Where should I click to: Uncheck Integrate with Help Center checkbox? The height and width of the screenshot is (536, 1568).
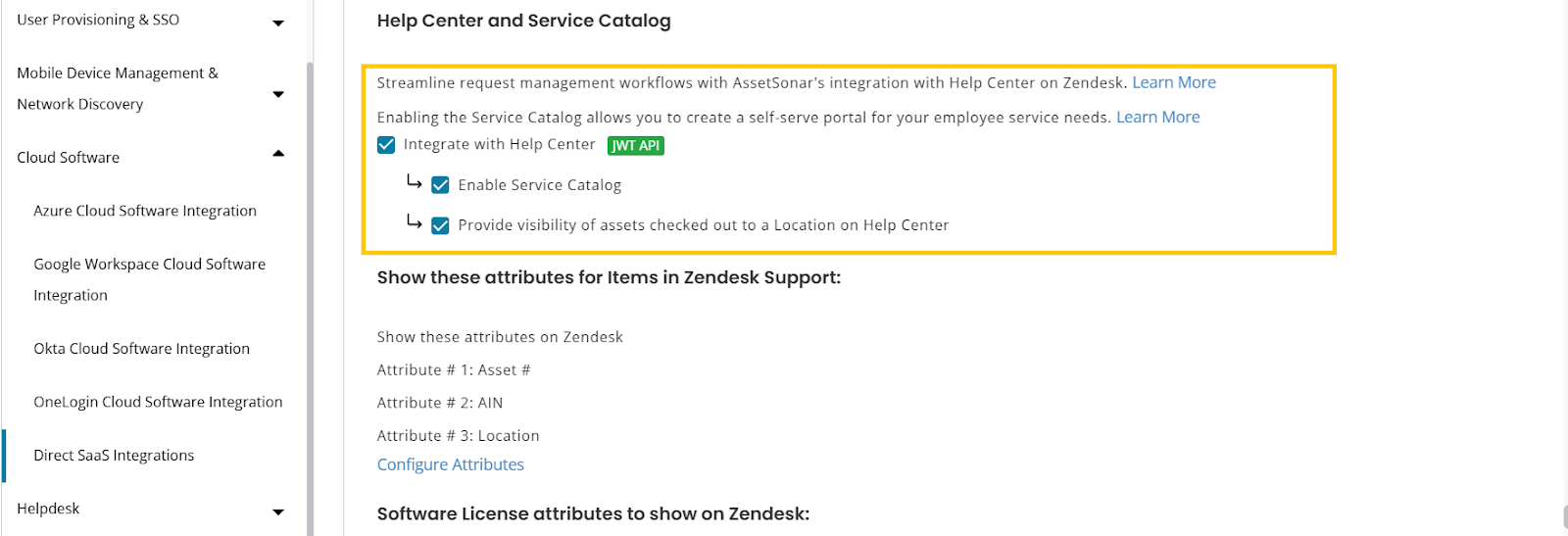click(386, 145)
